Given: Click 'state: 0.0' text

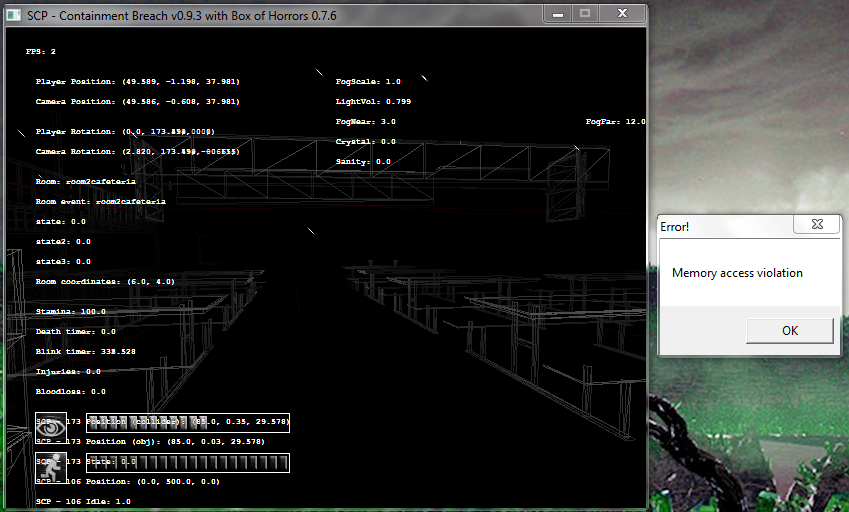Looking at the screenshot, I should tap(61, 222).
